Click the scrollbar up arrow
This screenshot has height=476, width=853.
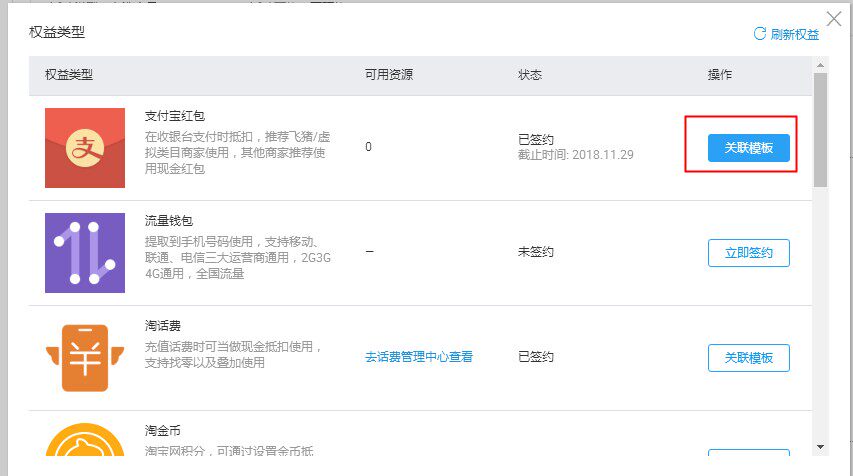coord(820,65)
